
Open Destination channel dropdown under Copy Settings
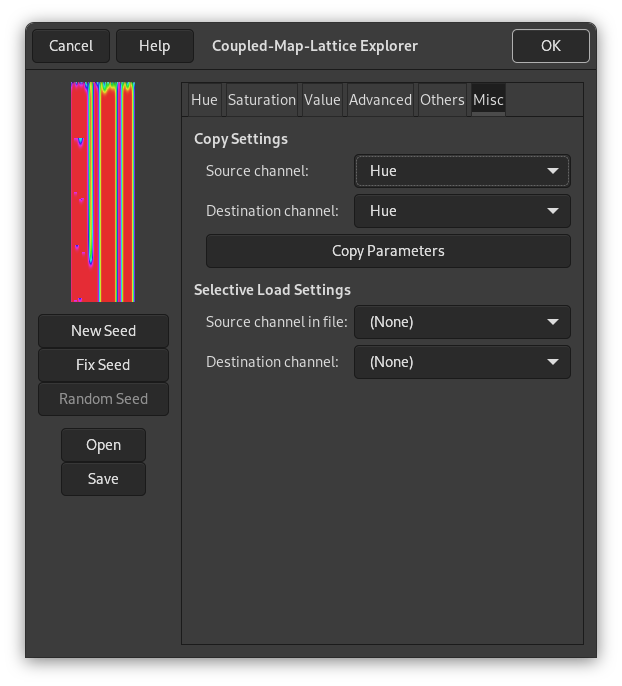[x=462, y=211]
